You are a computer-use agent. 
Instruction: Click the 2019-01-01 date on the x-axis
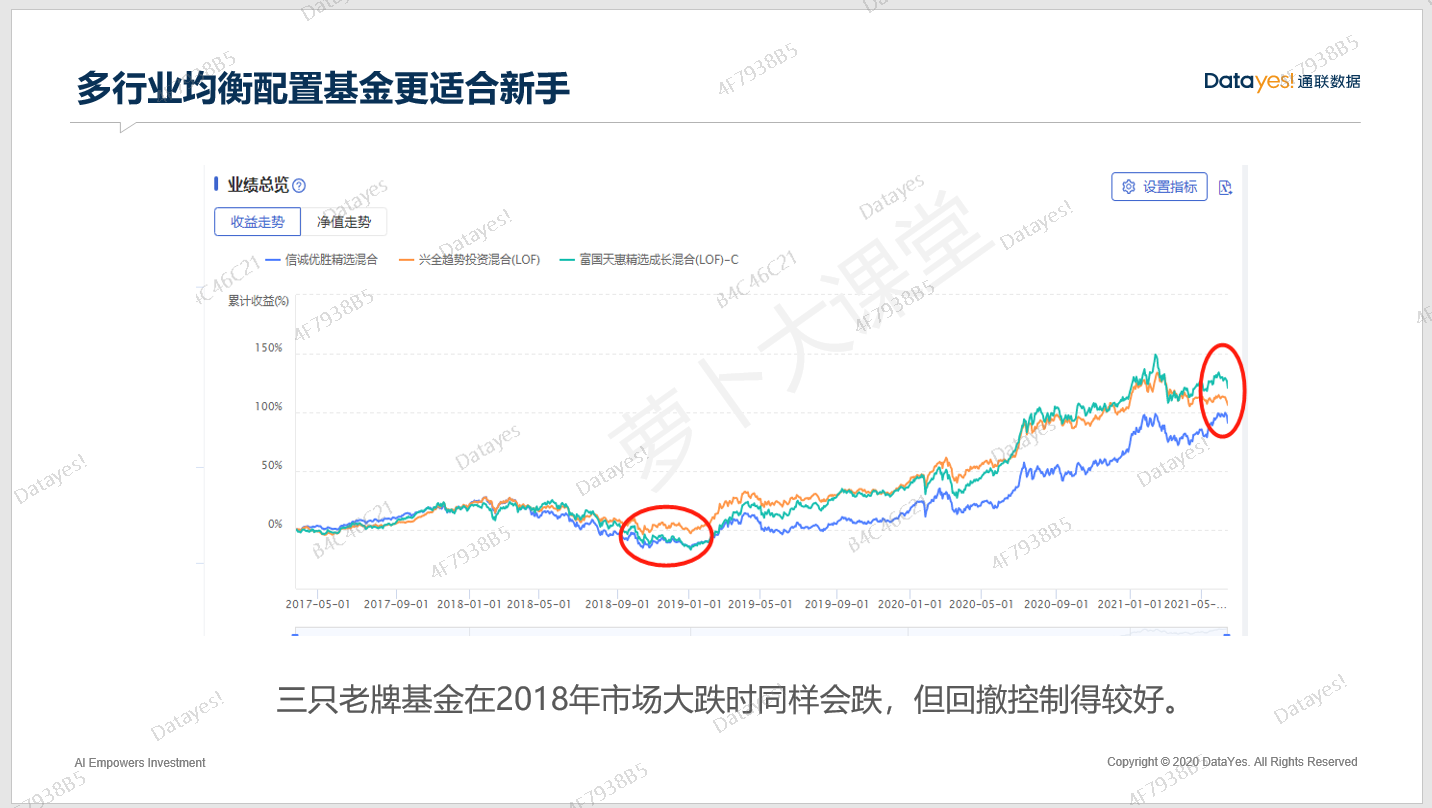point(688,604)
